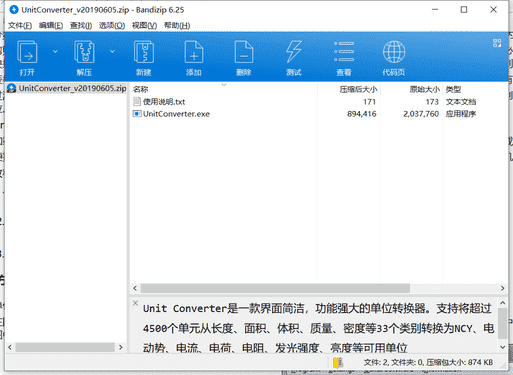The width and height of the screenshot is (513, 375).
Task: Click the zip icon beside the tree root item
Action: point(12,88)
